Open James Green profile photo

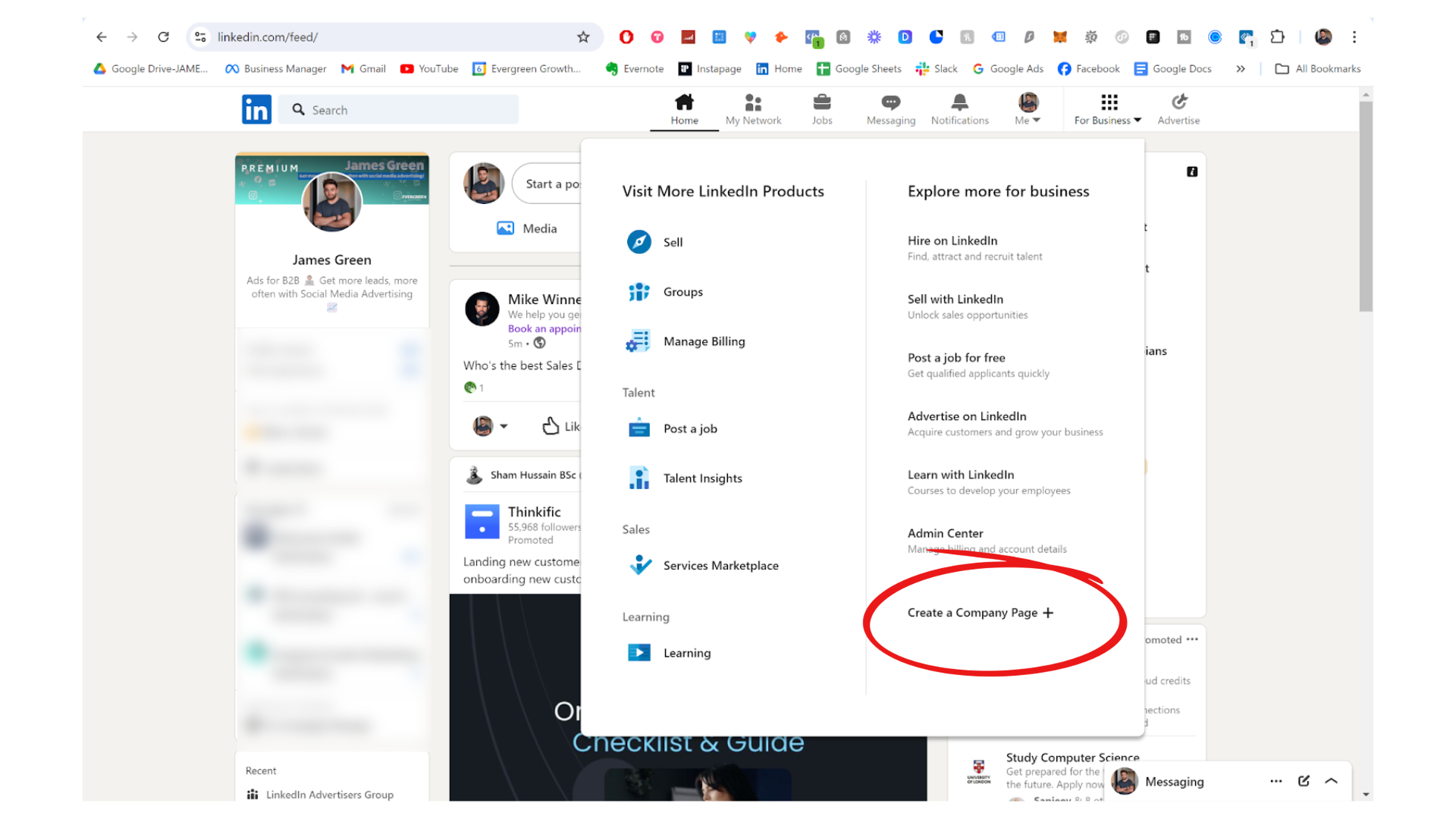coord(332,202)
